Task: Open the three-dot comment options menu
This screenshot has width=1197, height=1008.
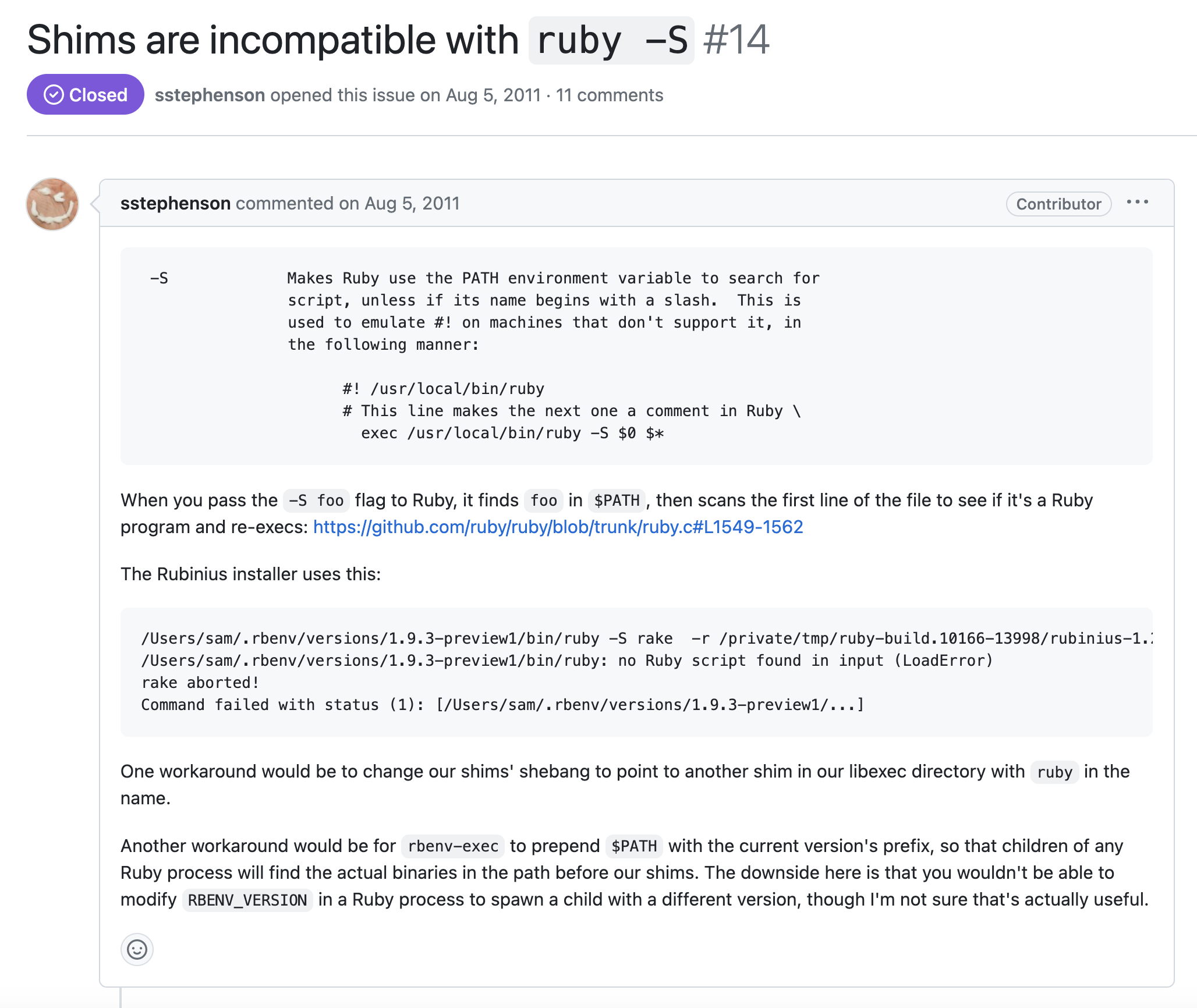Action: tap(1137, 203)
